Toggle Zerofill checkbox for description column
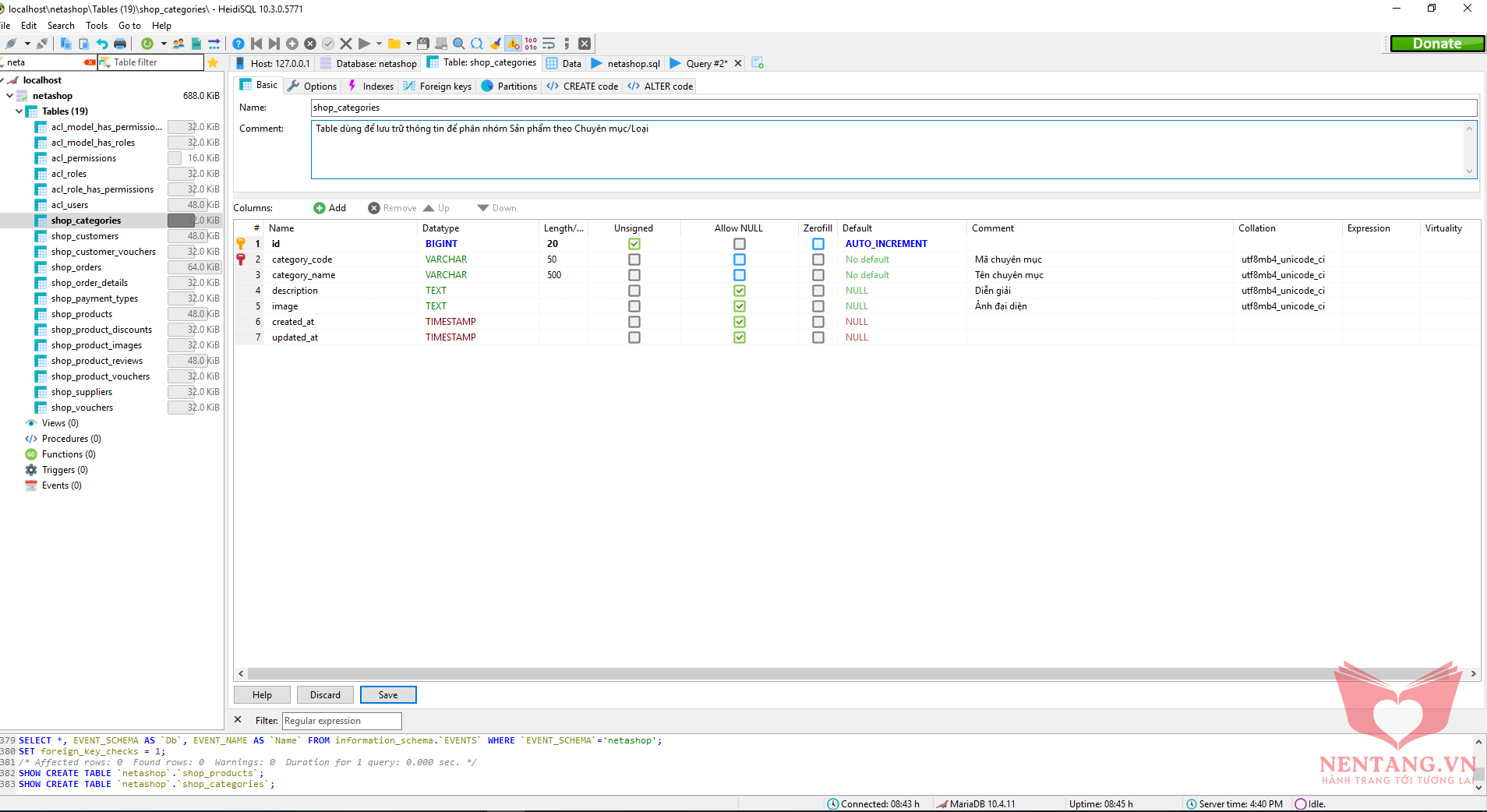 pyautogui.click(x=818, y=291)
